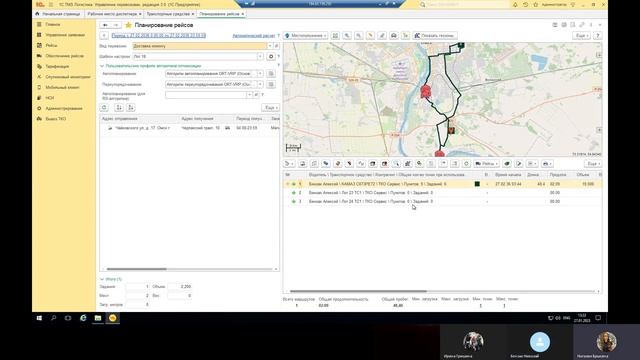Click the map zoom out magnifier
Viewport: 640px width, 360px height.
pyautogui.click(x=358, y=36)
